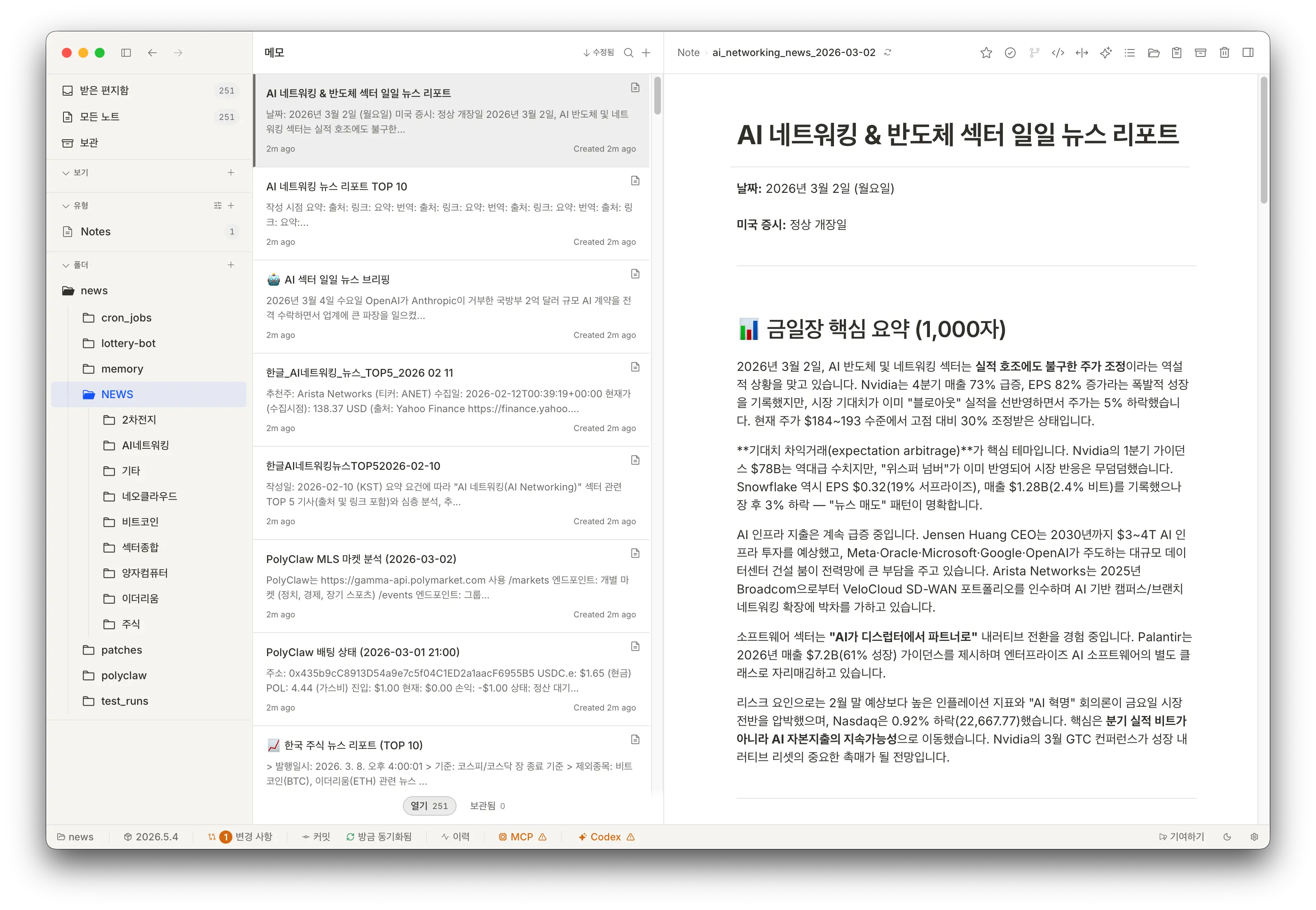Screen dimensions: 1316x910
Task: Open 변경 사항 changes in status bar
Action: (x=241, y=837)
